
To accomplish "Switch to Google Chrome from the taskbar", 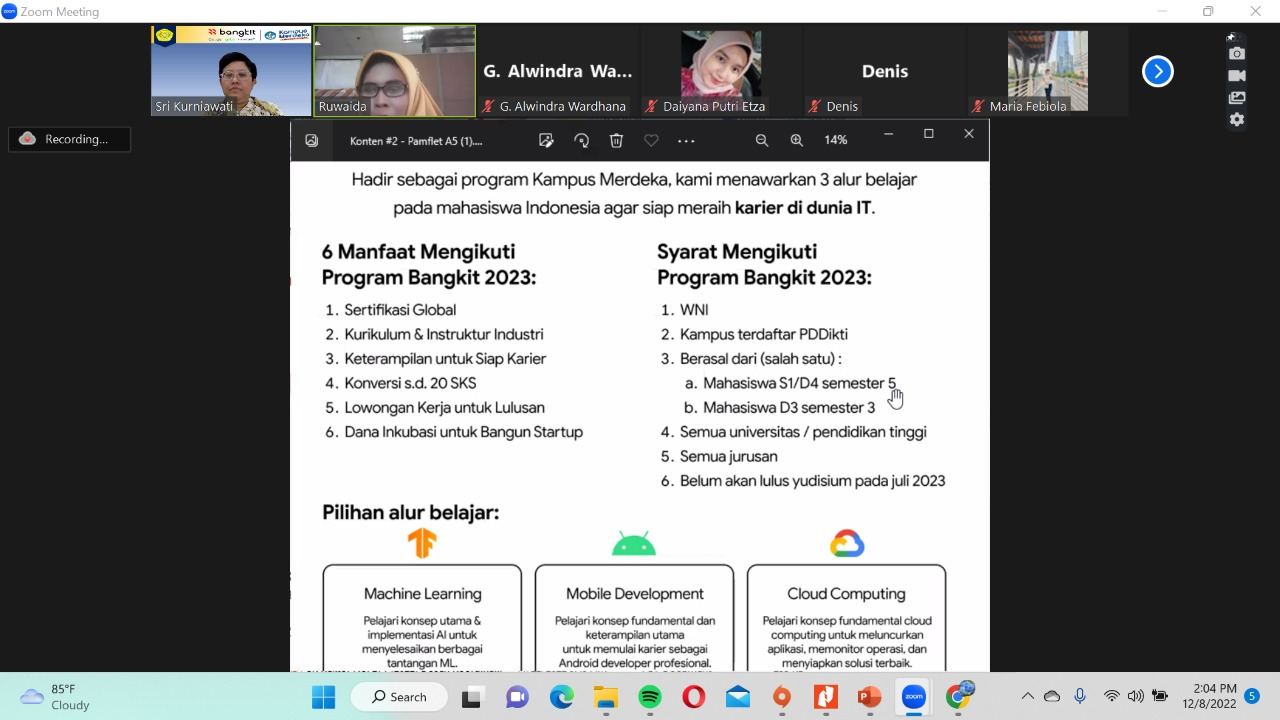I will [x=959, y=697].
